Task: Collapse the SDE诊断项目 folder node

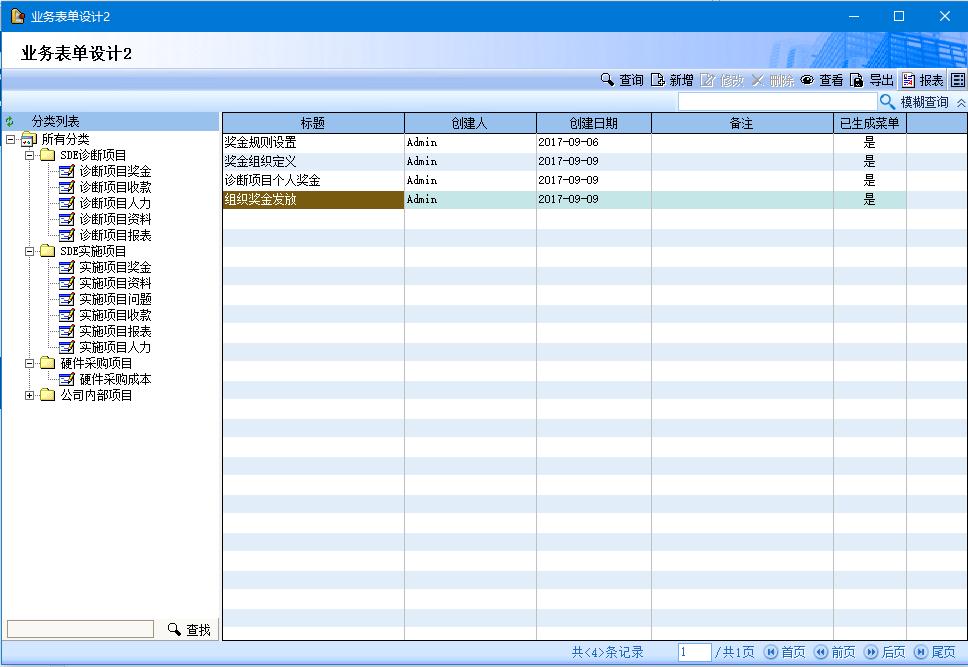Action: 30,155
